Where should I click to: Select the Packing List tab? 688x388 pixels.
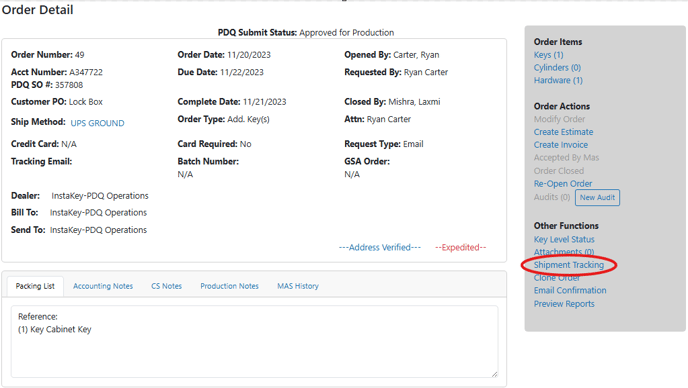click(x=35, y=286)
